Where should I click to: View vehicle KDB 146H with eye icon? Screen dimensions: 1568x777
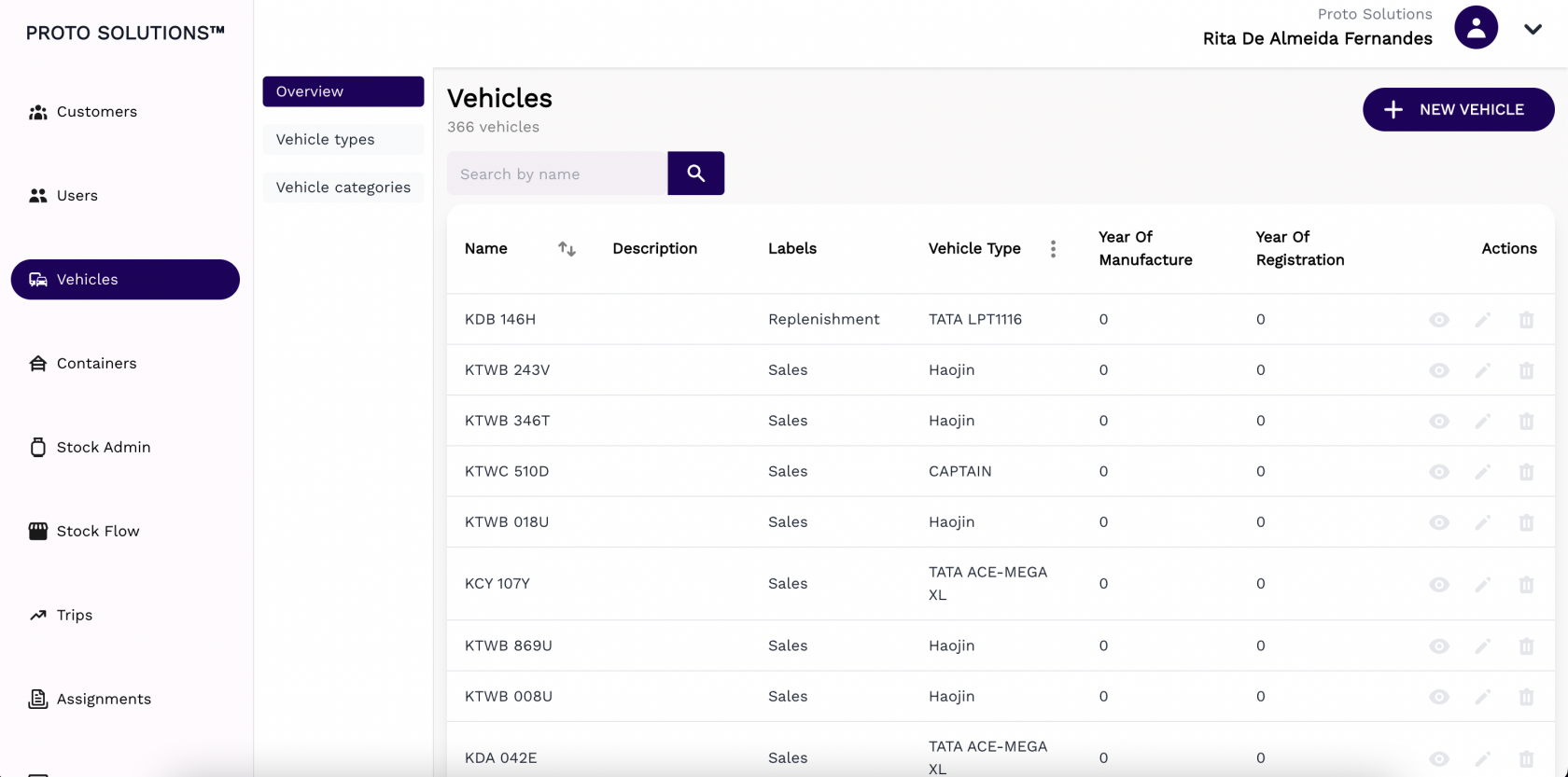[1438, 320]
